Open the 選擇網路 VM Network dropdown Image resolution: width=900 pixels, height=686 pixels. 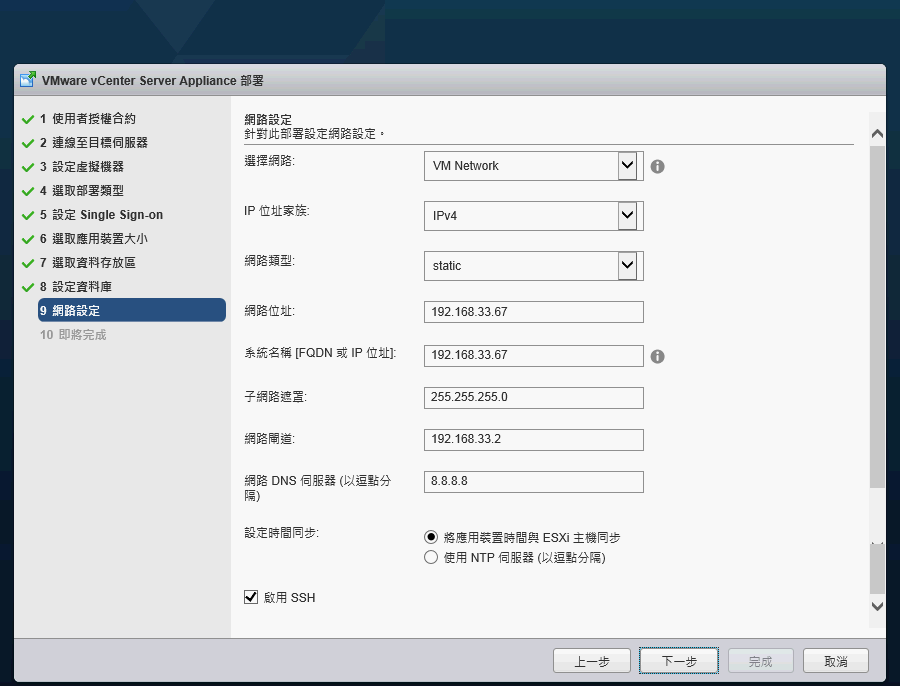(533, 166)
